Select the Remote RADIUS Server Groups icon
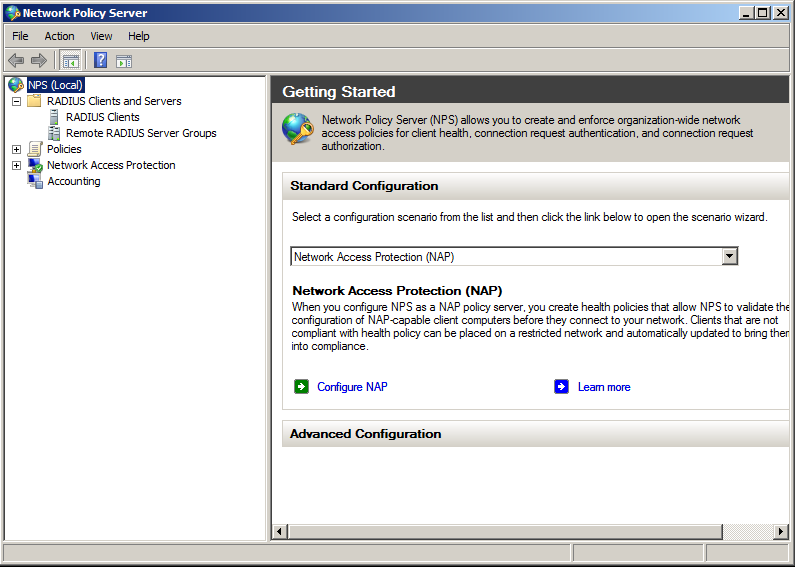Image resolution: width=795 pixels, height=567 pixels. coord(54,133)
